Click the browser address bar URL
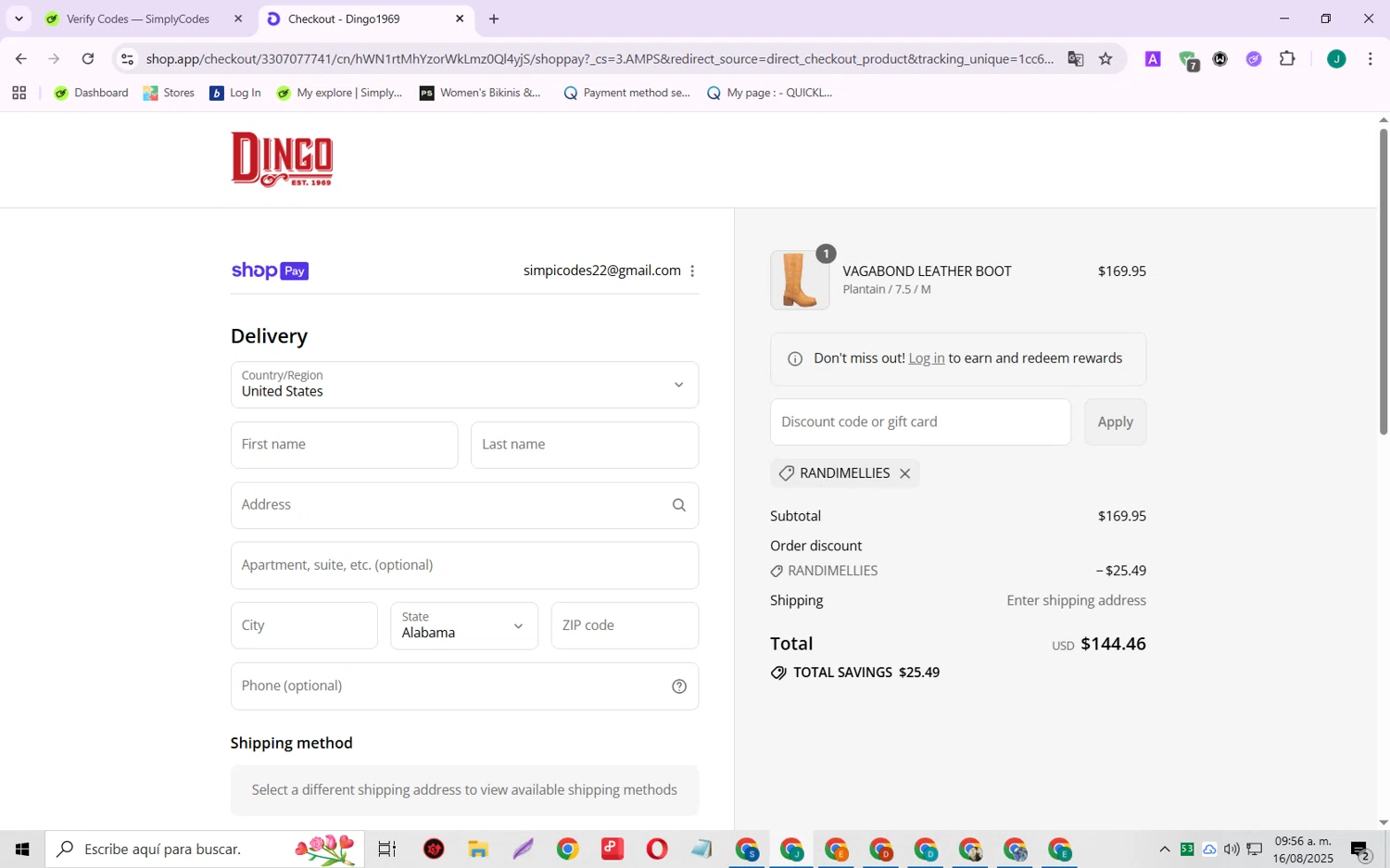Image resolution: width=1390 pixels, height=868 pixels. click(x=600, y=59)
